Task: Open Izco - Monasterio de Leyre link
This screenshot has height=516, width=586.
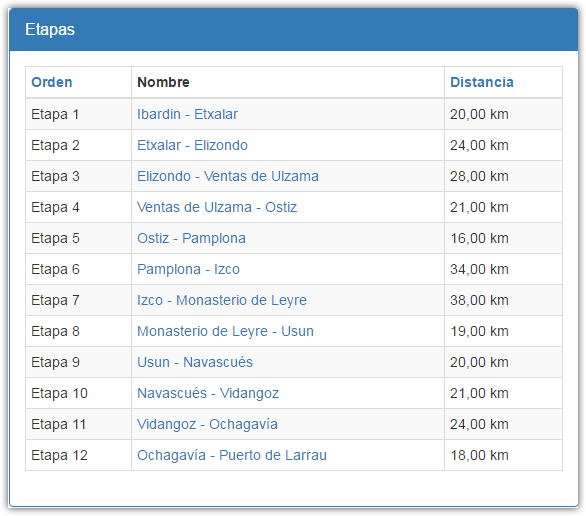Action: tap(222, 300)
